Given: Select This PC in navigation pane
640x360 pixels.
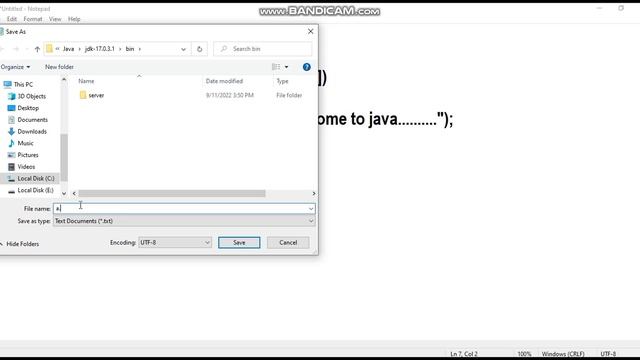Looking at the screenshot, I should click(23, 84).
